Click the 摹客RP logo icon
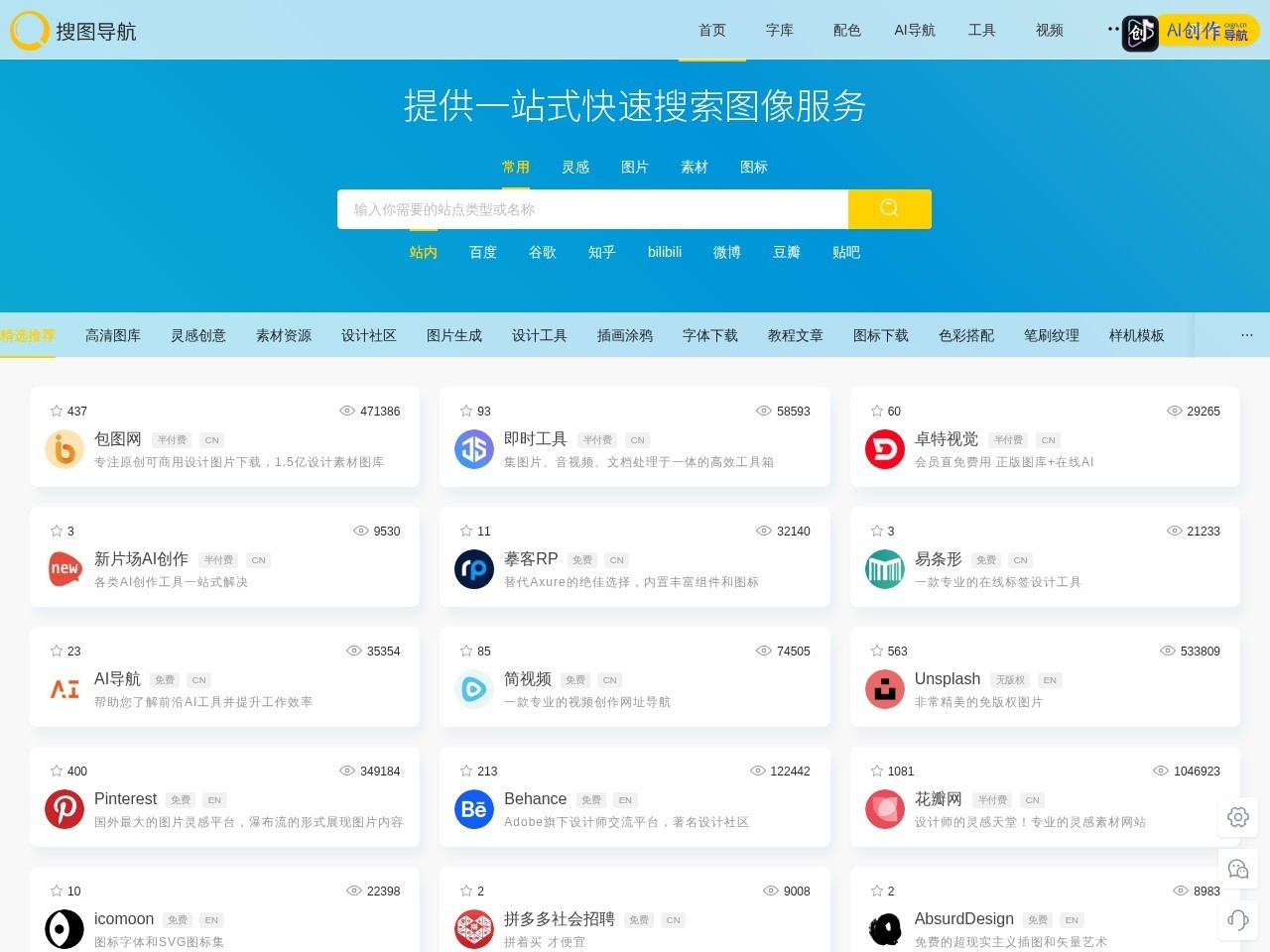 [474, 569]
